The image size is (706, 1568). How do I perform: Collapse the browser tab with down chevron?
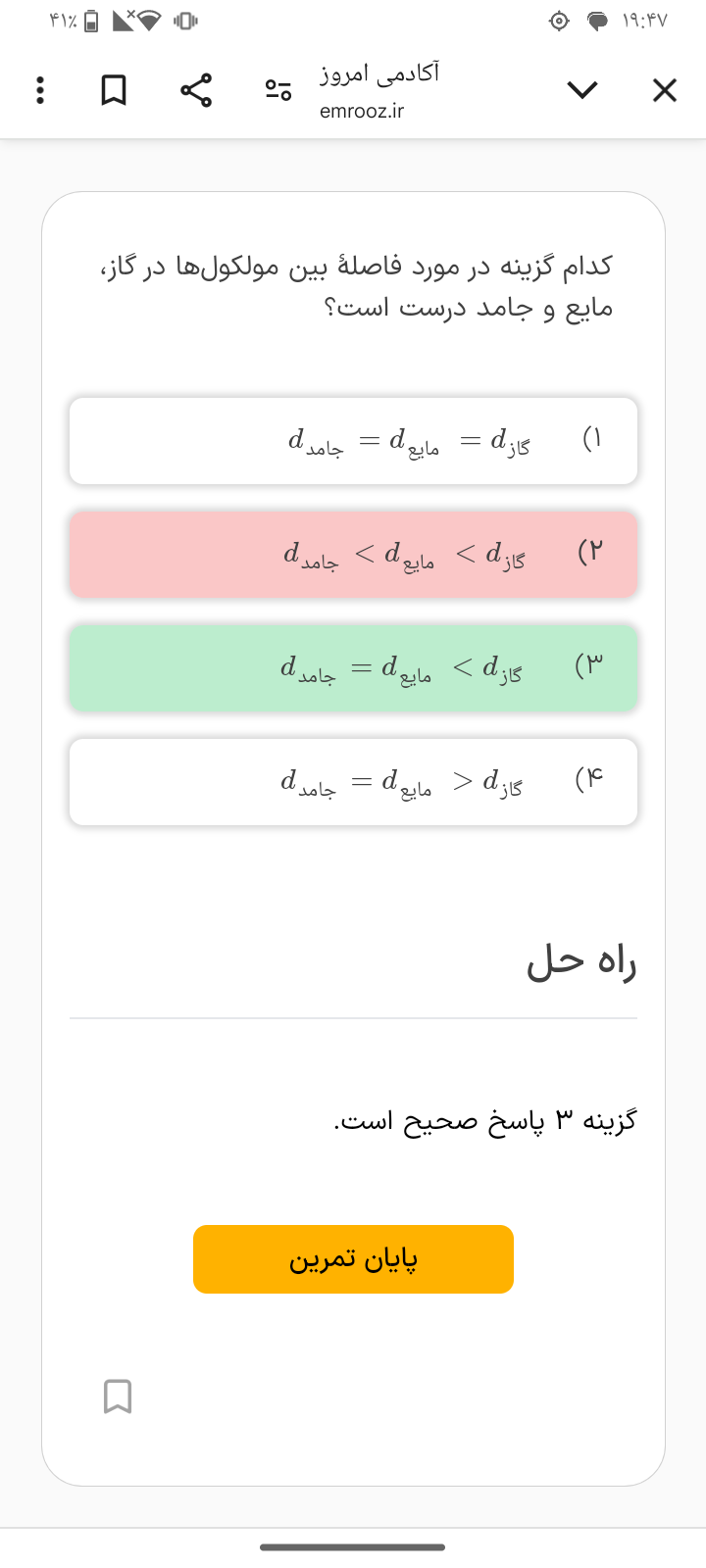pos(582,90)
